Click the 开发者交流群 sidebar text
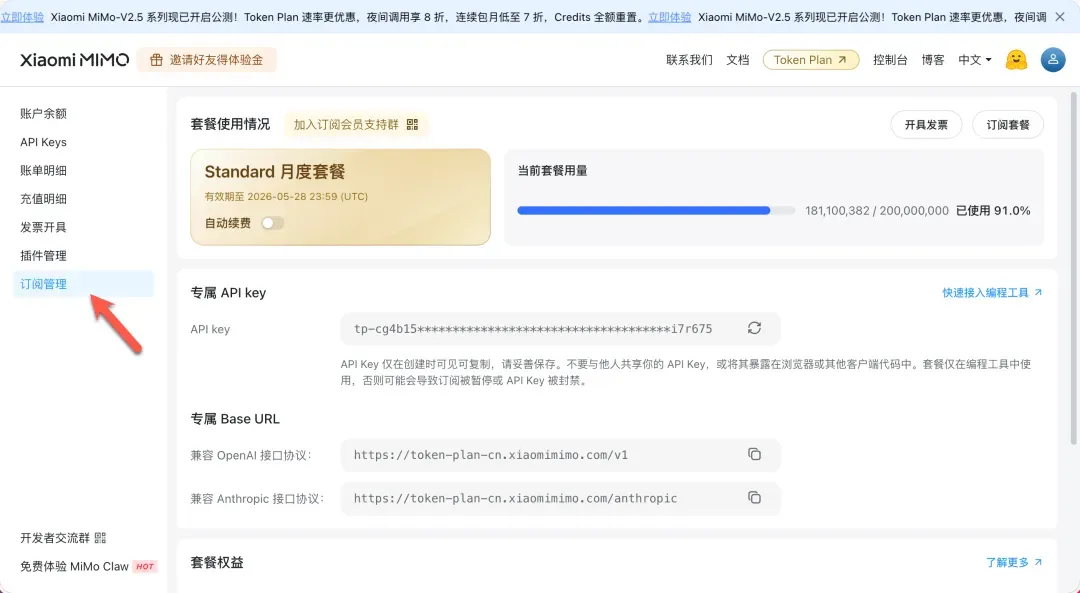Image resolution: width=1080 pixels, height=593 pixels. 55,538
